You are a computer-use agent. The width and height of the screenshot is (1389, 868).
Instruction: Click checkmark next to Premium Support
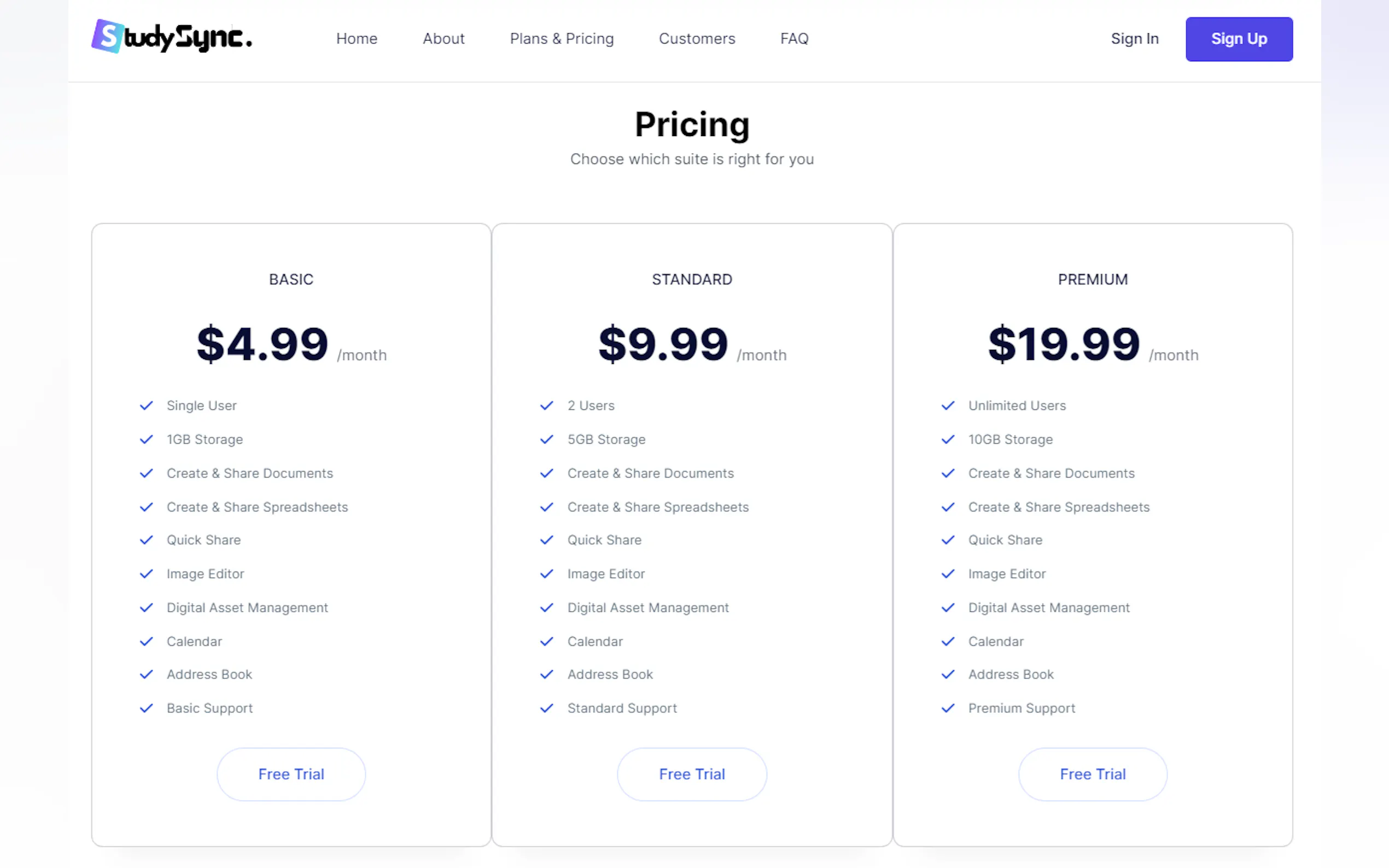pyautogui.click(x=948, y=708)
